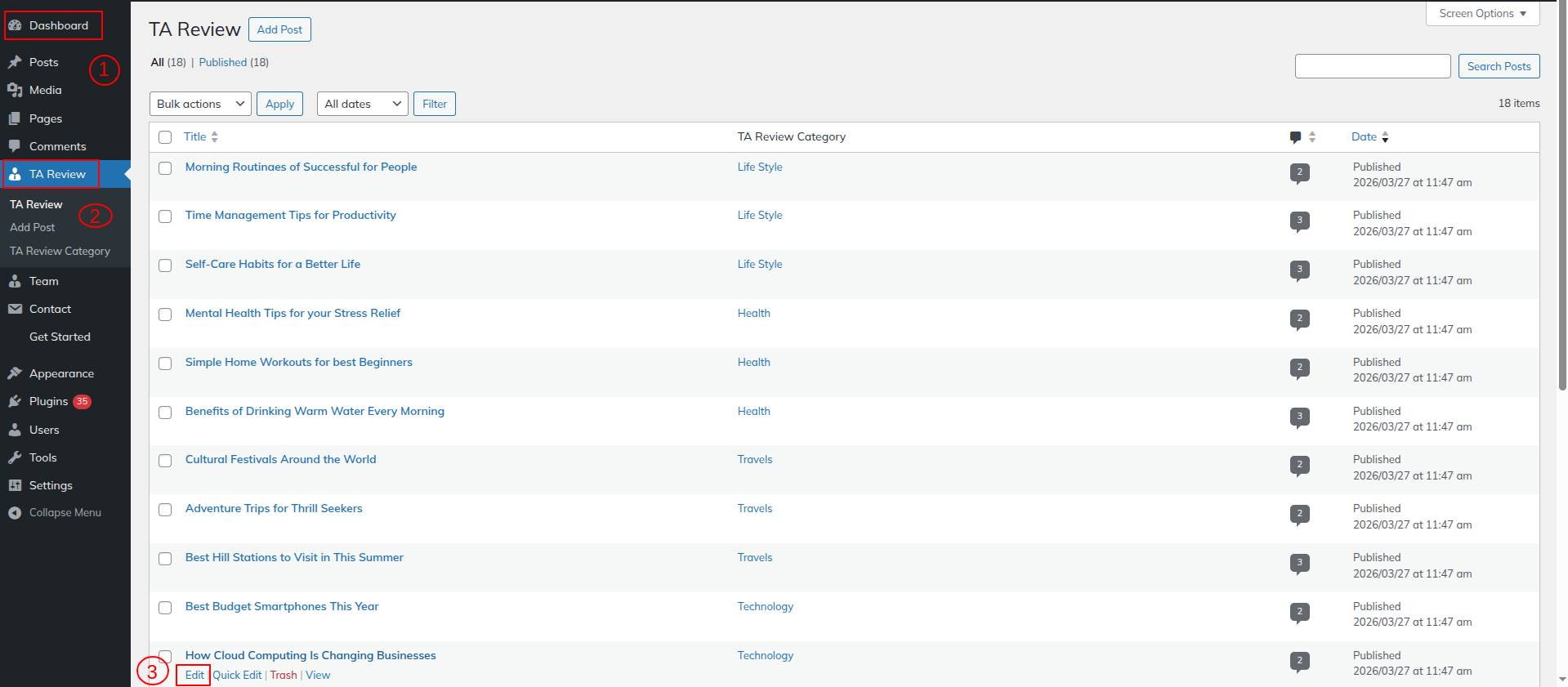Image resolution: width=1568 pixels, height=687 pixels.
Task: Check the box for Time Management Tips post
Action: [x=165, y=216]
